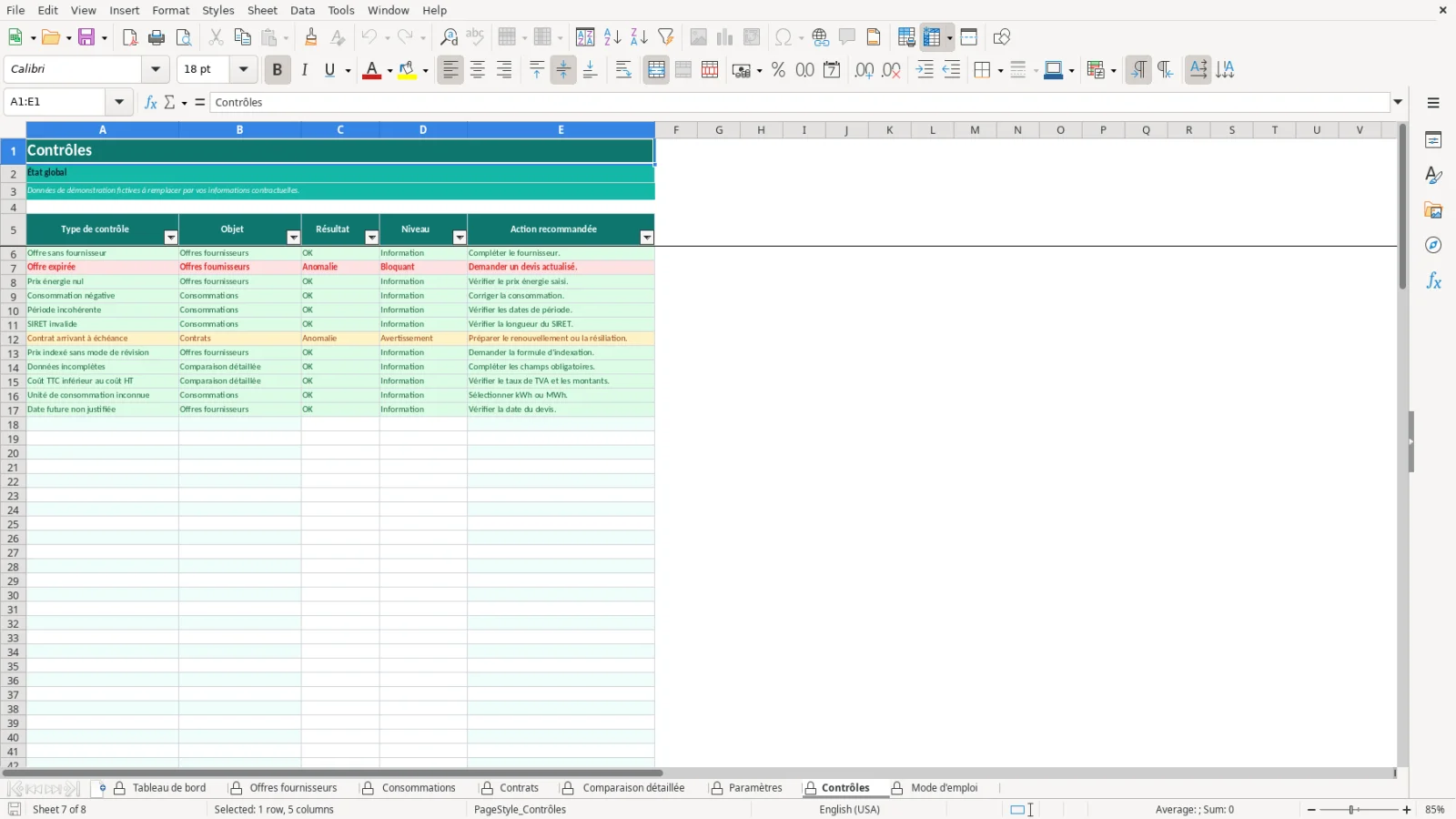Image resolution: width=1456 pixels, height=819 pixels.
Task: Click the Merge and Center Cells icon
Action: point(656,70)
